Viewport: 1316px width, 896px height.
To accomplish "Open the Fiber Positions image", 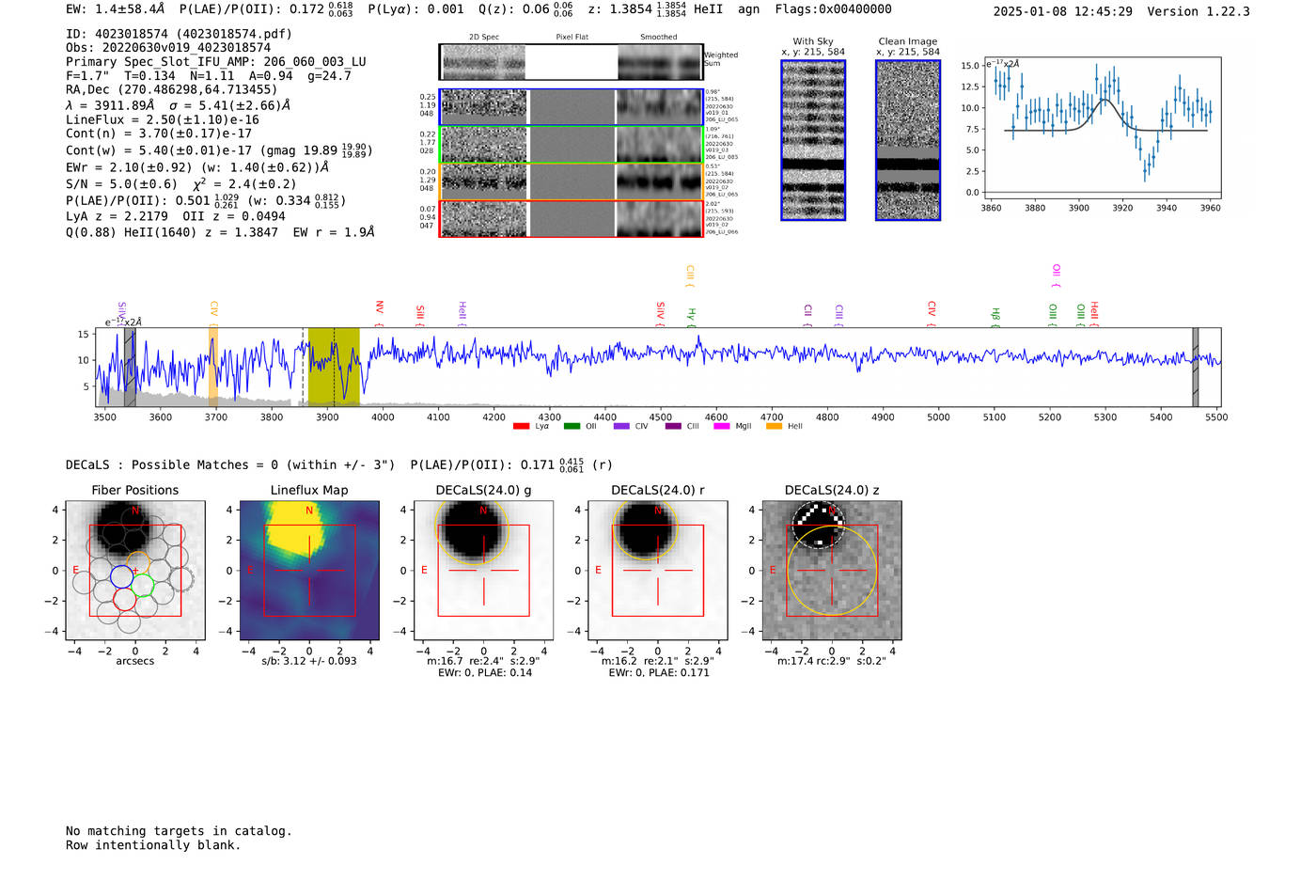I will coord(135,570).
